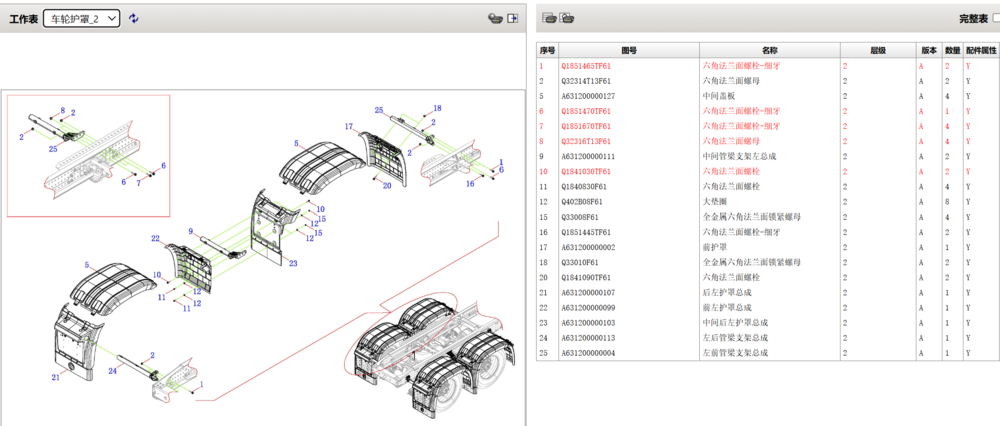This screenshot has height=426, width=1000.
Task: Select part A631200000127 中间盖板 row
Action: 588,96
